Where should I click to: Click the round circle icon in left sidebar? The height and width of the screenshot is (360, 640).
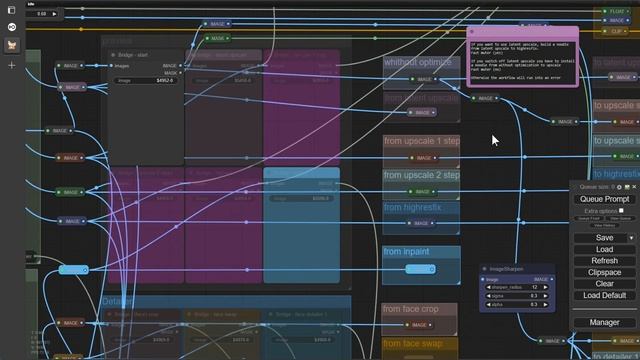12,27
